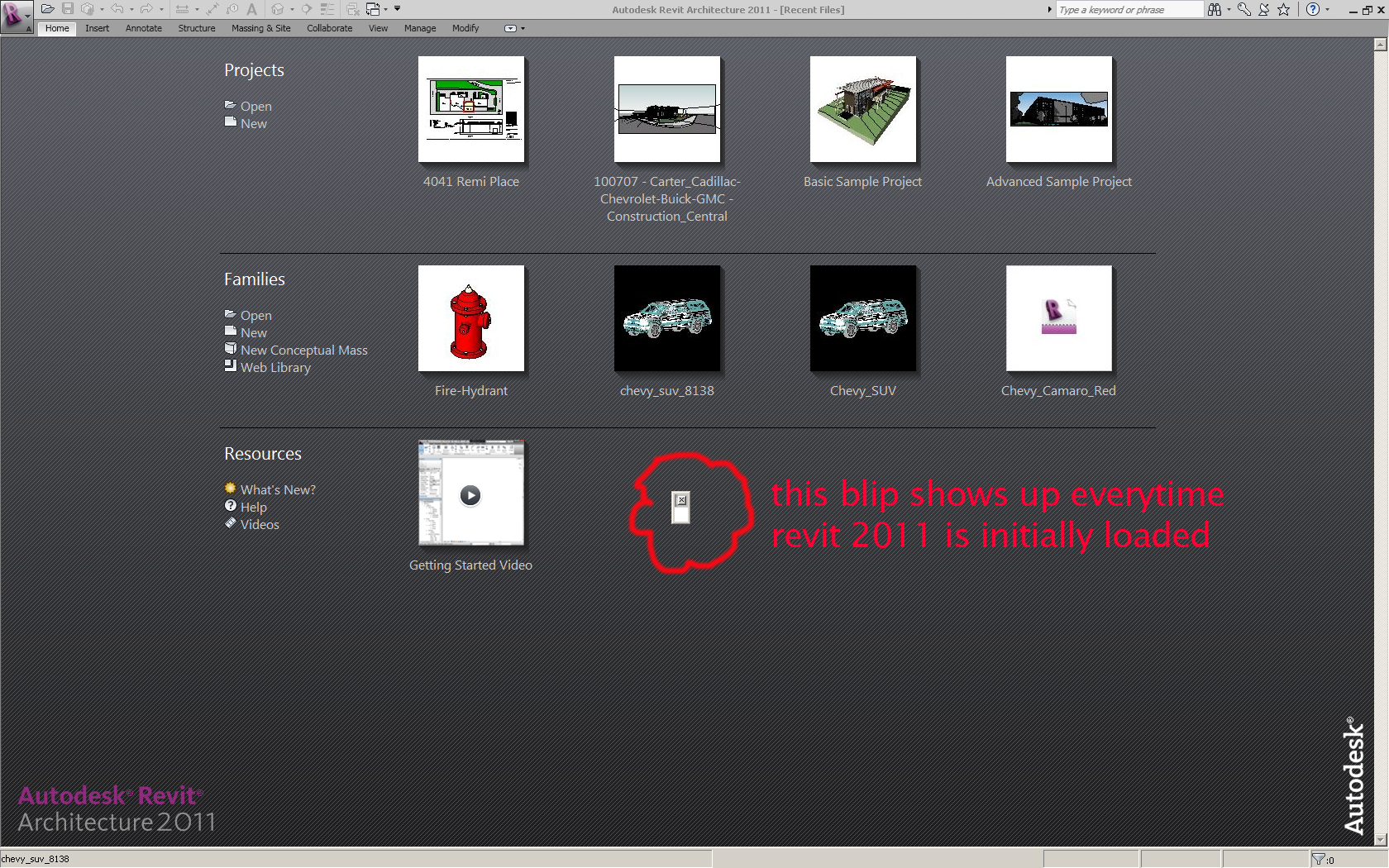Open the chevy_suv_8138 family thumbnail
The image size is (1389, 868).
coord(667,318)
